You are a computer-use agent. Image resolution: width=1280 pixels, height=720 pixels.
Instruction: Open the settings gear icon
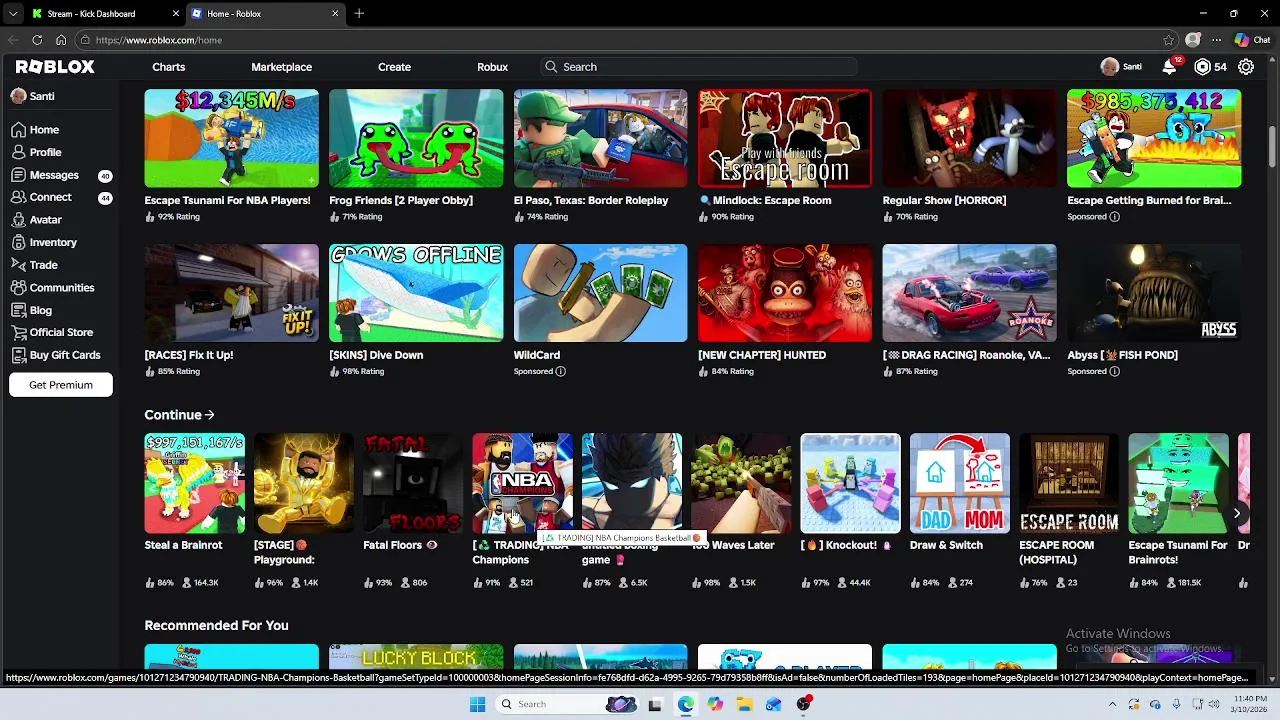pos(1246,67)
